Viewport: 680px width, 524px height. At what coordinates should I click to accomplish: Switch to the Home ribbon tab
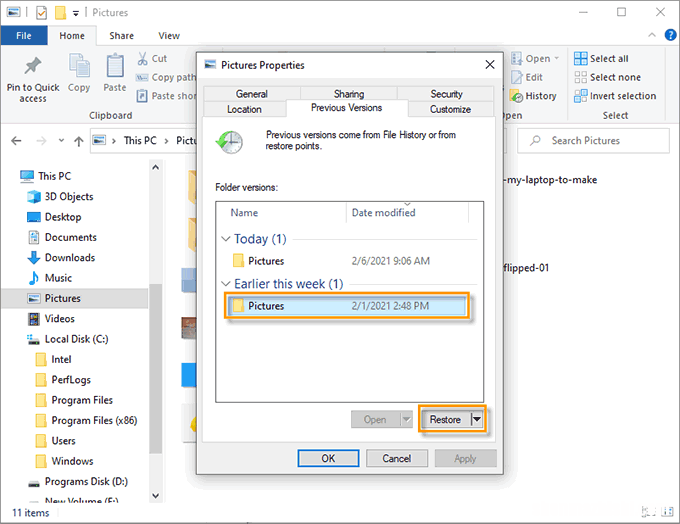72,36
